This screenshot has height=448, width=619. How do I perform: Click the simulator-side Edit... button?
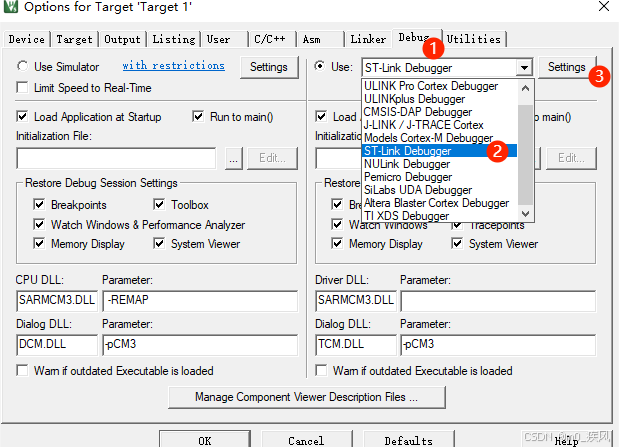[x=272, y=159]
